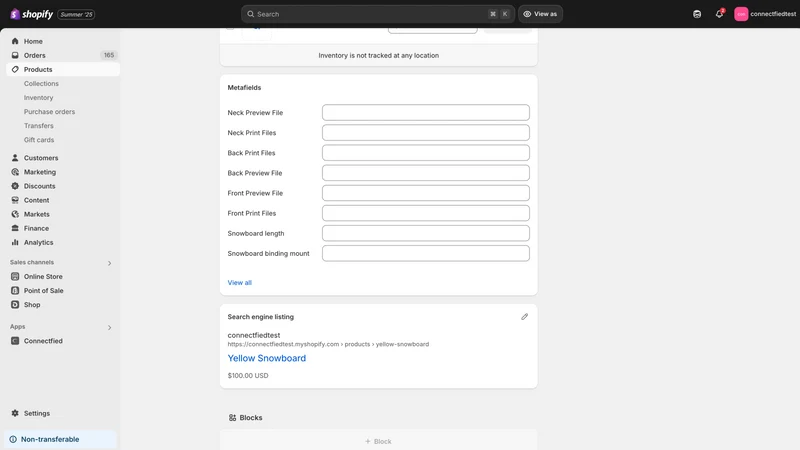Click the Online Store icon
Screen dimensions: 800x450
pos(15,277)
